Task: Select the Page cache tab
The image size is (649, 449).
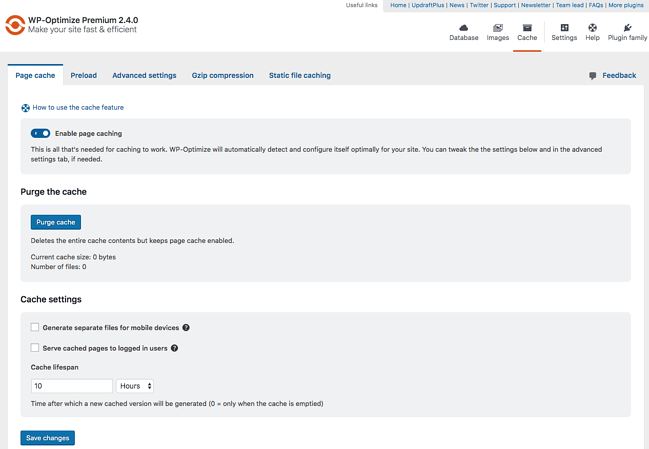Action: (35, 75)
